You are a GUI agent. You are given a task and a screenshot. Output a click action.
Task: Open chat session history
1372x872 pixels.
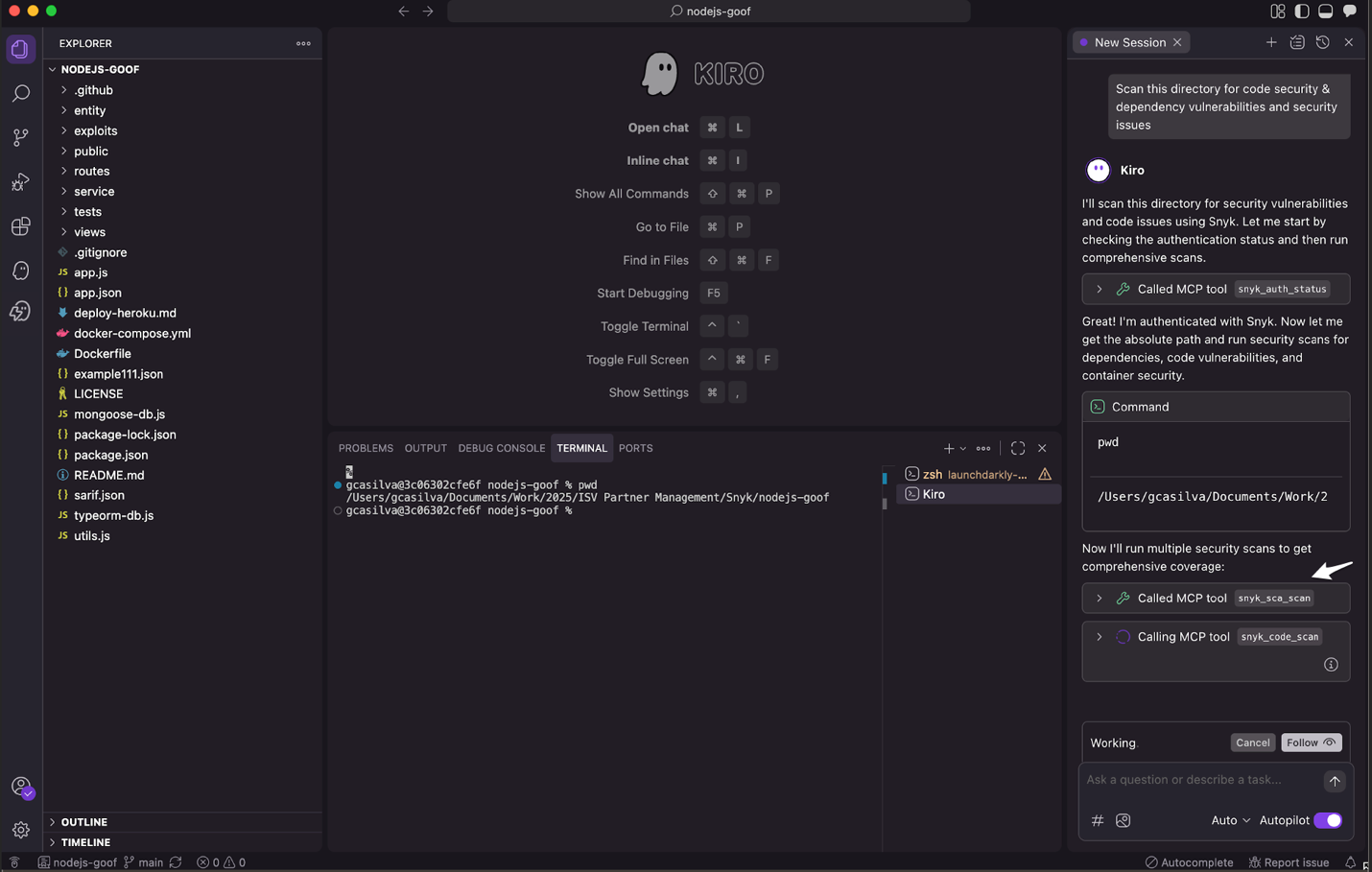[1323, 42]
